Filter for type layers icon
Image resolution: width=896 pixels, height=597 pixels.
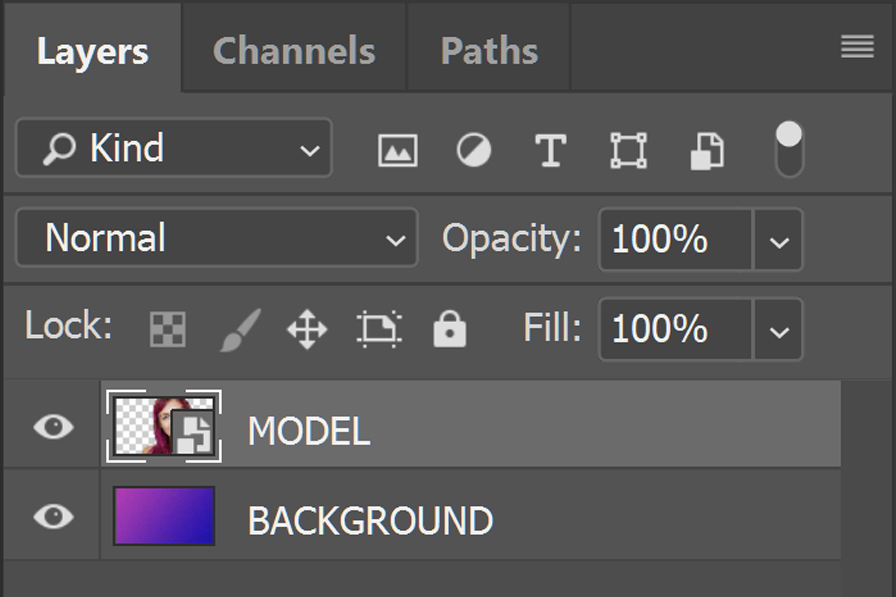pyautogui.click(x=550, y=150)
